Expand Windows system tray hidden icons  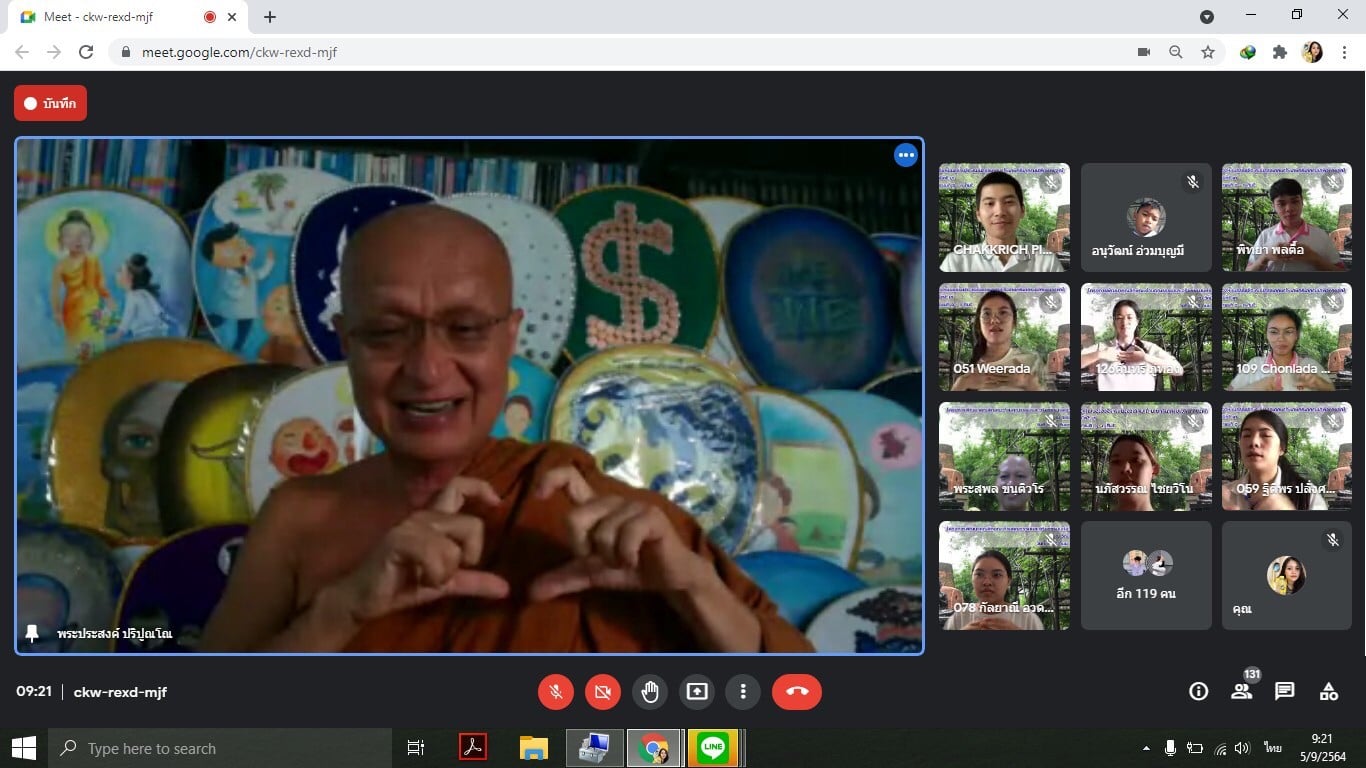pyautogui.click(x=1145, y=748)
